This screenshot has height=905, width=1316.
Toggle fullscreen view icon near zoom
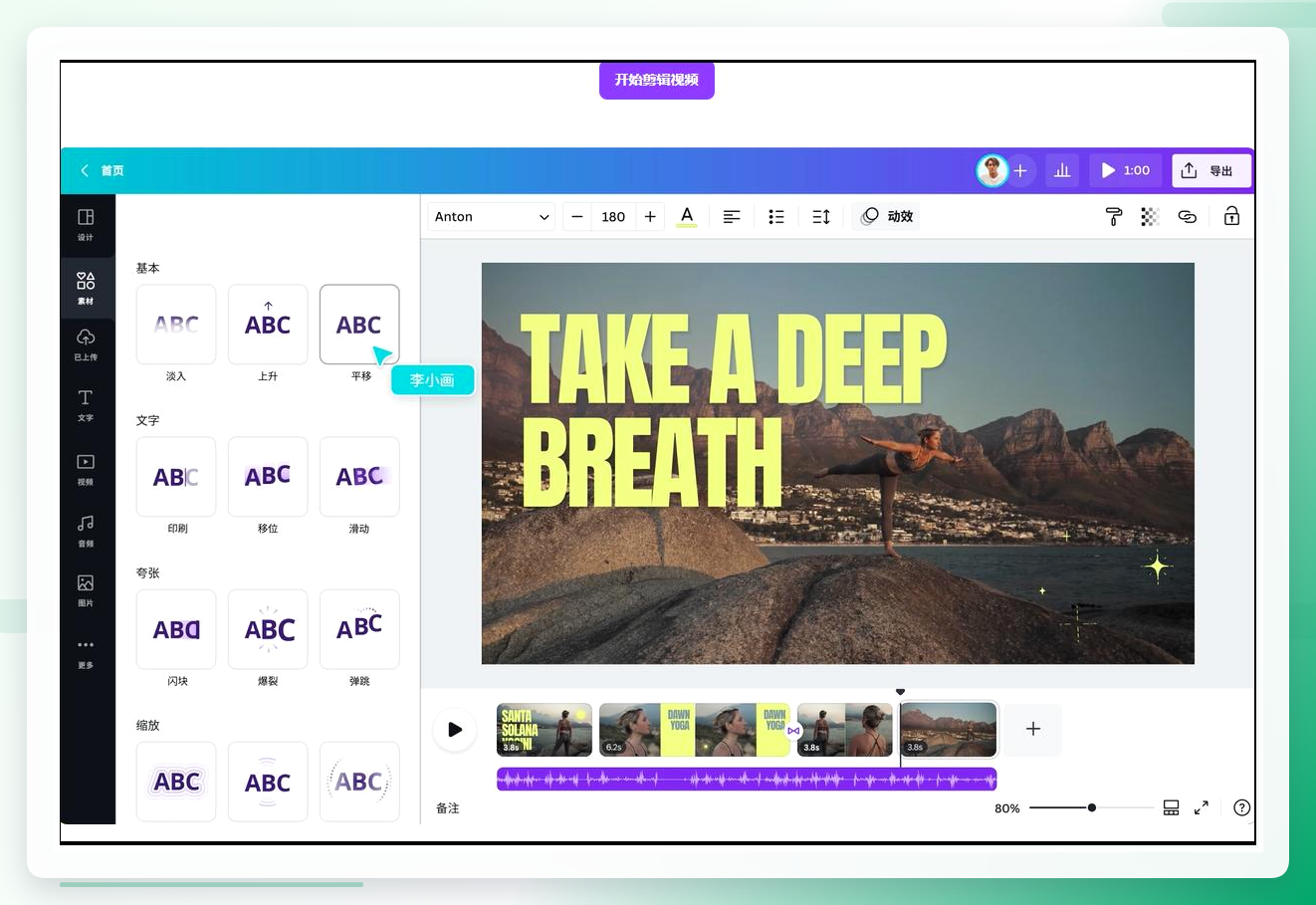pyautogui.click(x=1202, y=807)
